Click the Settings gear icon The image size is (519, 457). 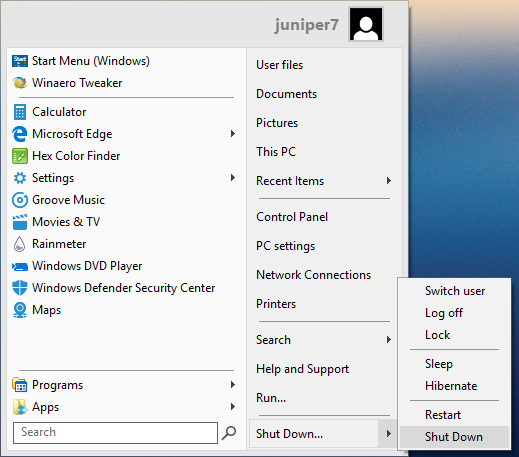20,178
